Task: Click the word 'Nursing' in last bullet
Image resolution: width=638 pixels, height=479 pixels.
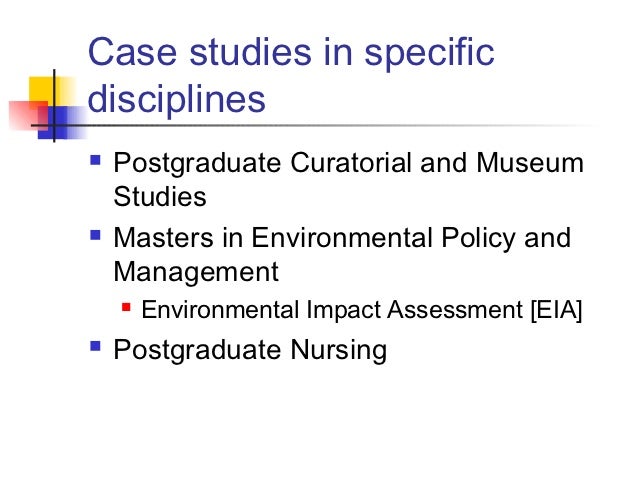Action: click(339, 350)
